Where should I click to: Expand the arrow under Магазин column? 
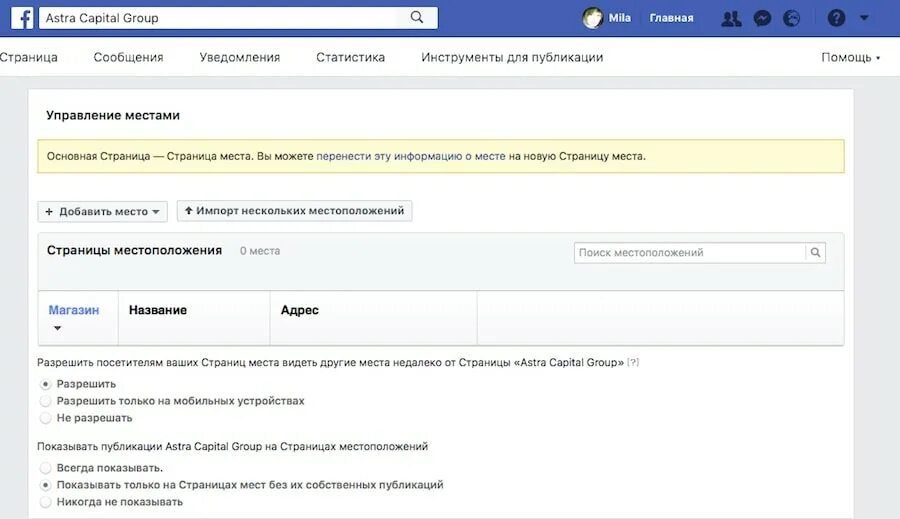[x=57, y=328]
